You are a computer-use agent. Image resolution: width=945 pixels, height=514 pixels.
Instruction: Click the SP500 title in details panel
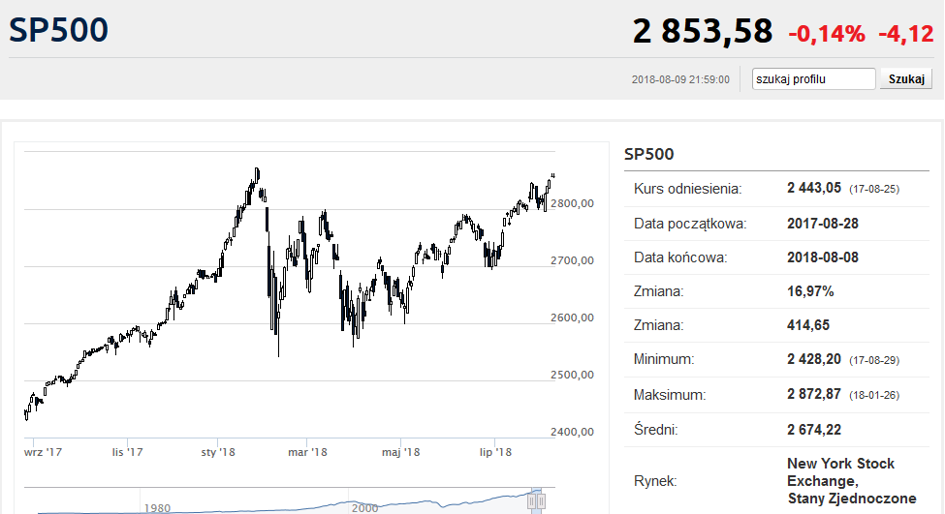point(649,154)
